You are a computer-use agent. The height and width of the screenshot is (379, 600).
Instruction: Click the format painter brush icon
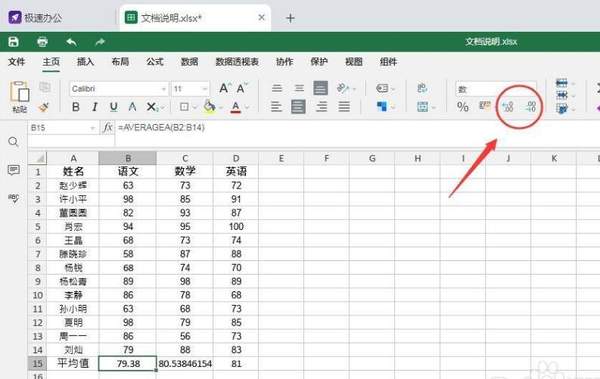point(44,107)
